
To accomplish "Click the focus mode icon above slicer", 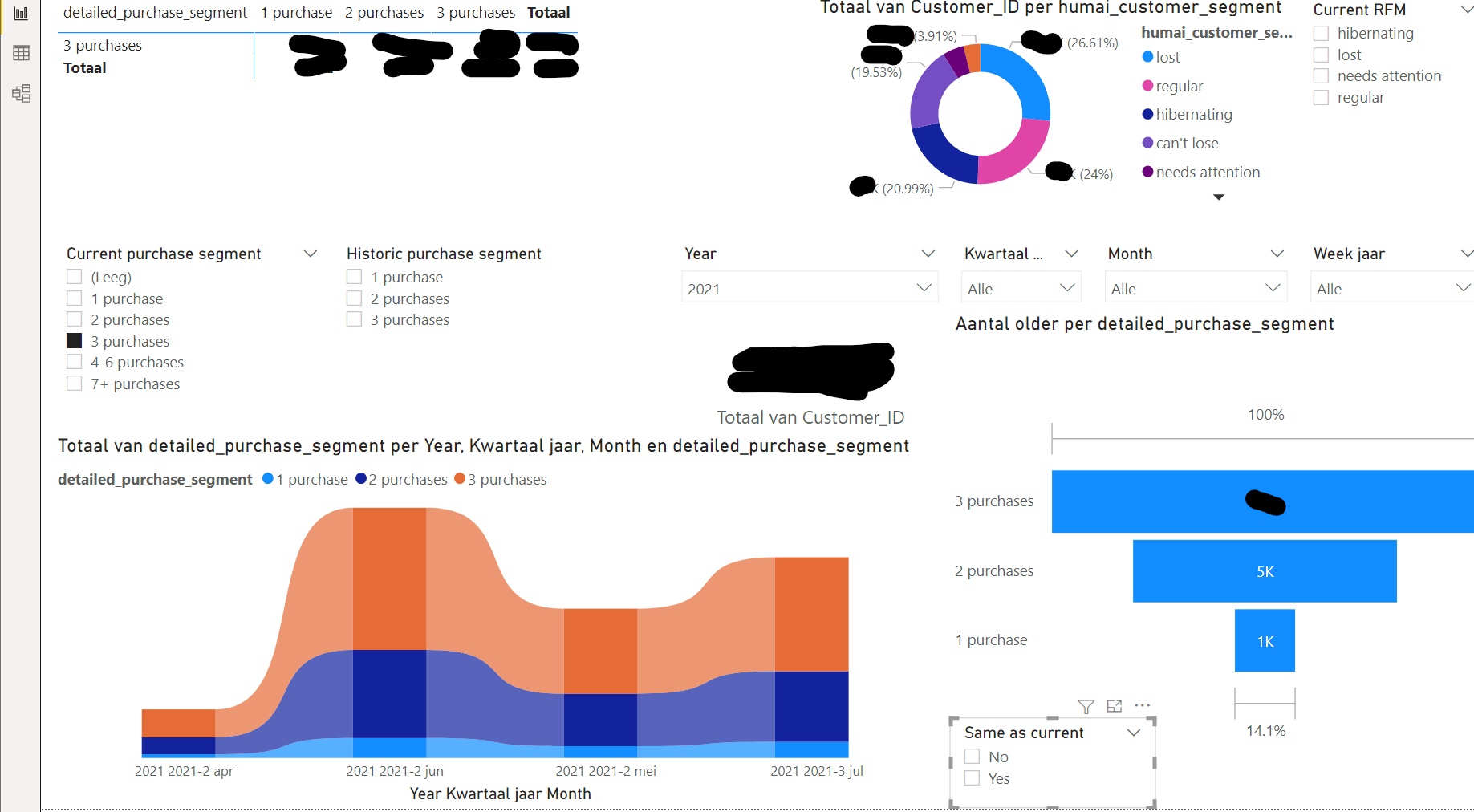I will [x=1115, y=706].
